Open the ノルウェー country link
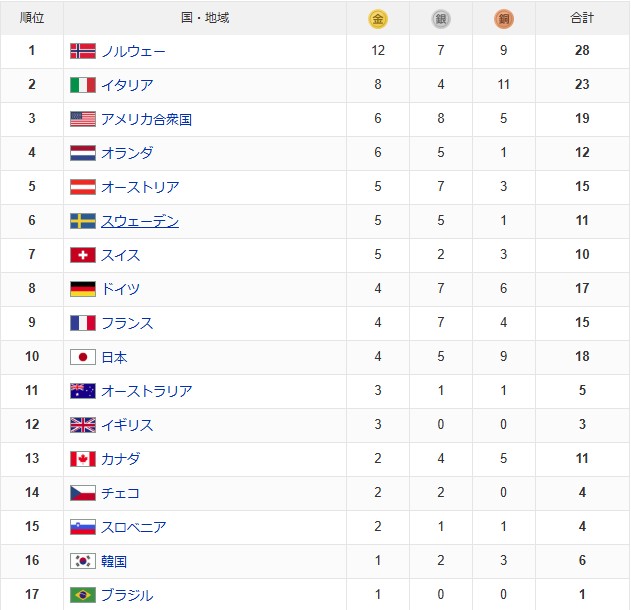 pyautogui.click(x=133, y=51)
